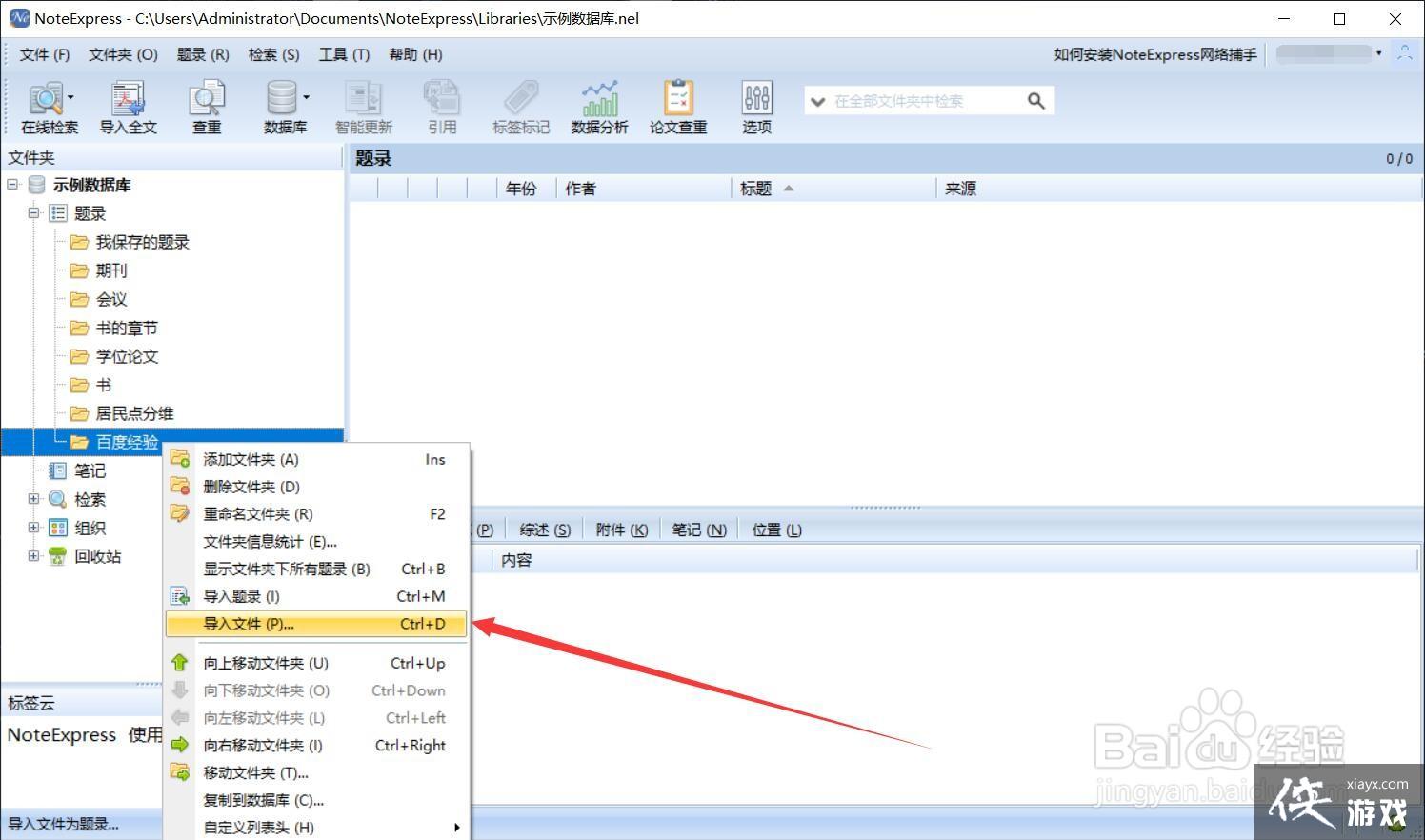Sort by the 作者 column header
The image size is (1425, 840).
tap(644, 189)
